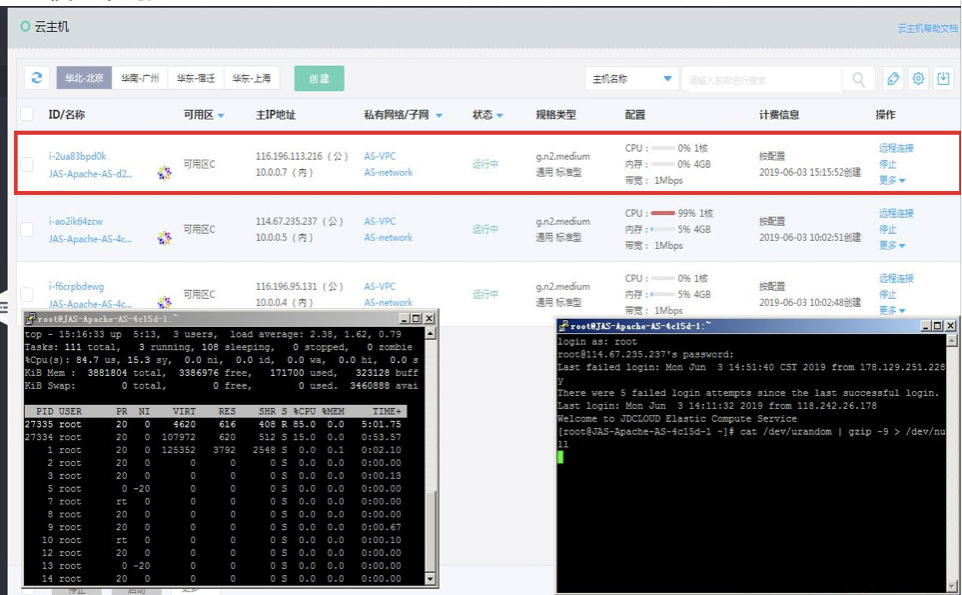Image resolution: width=962 pixels, height=595 pixels.
Task: Refresh the cloud host list
Action: coord(37,78)
